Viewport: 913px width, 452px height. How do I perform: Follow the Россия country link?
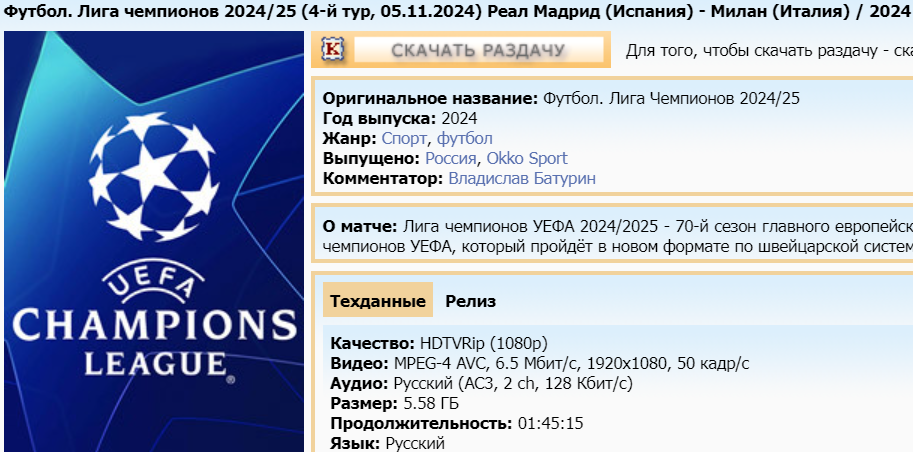tap(451, 158)
